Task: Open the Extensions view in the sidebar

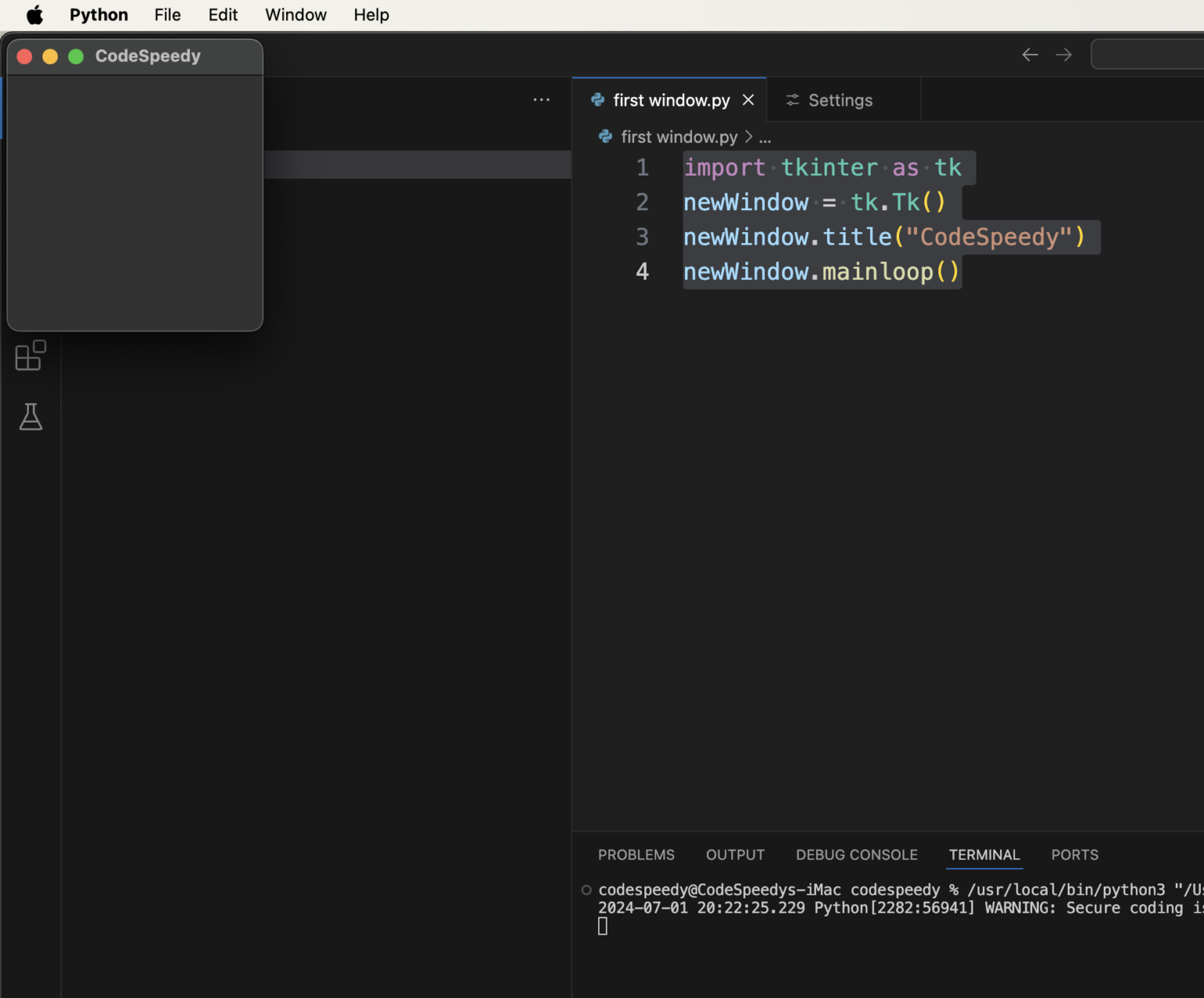Action: 31,355
